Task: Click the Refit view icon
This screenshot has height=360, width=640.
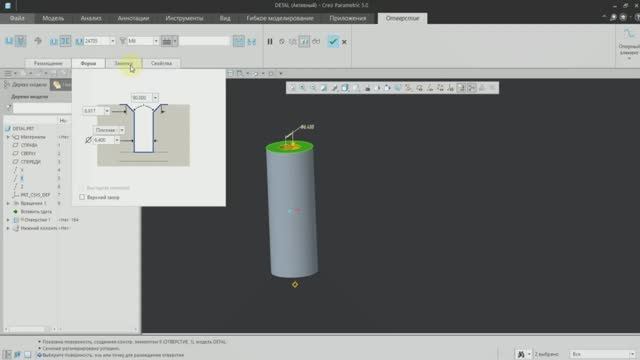Action: coord(292,88)
